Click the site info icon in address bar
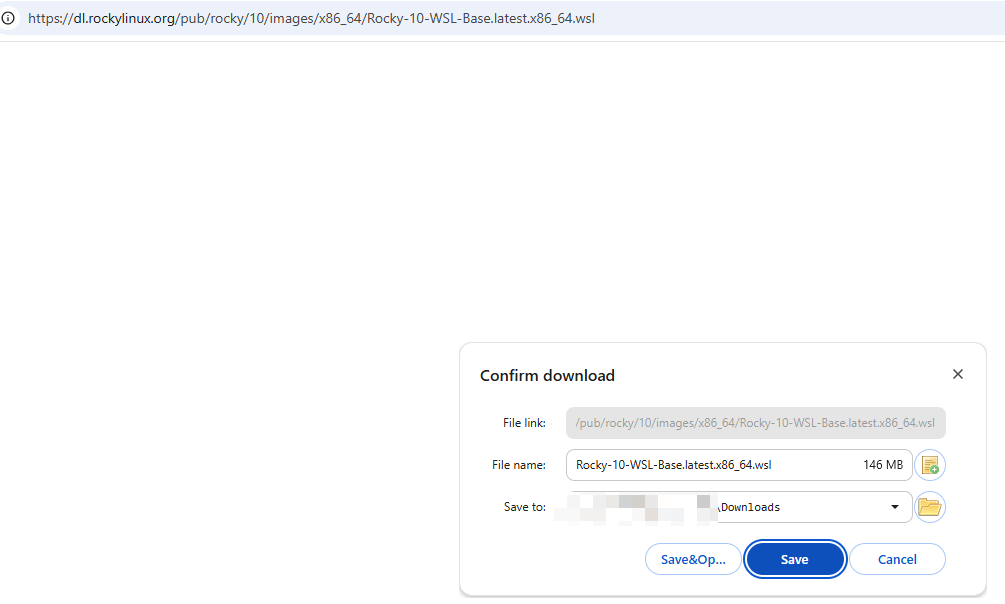 pos(8,18)
